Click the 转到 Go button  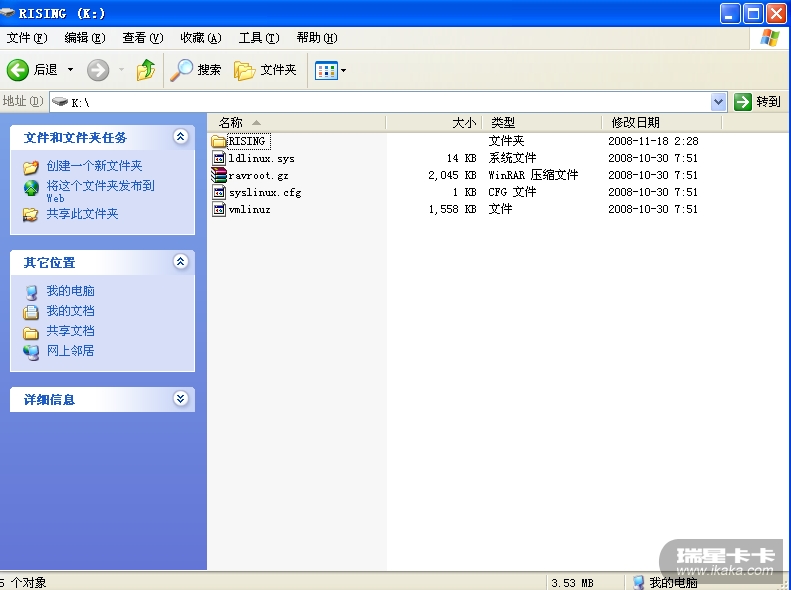(757, 102)
